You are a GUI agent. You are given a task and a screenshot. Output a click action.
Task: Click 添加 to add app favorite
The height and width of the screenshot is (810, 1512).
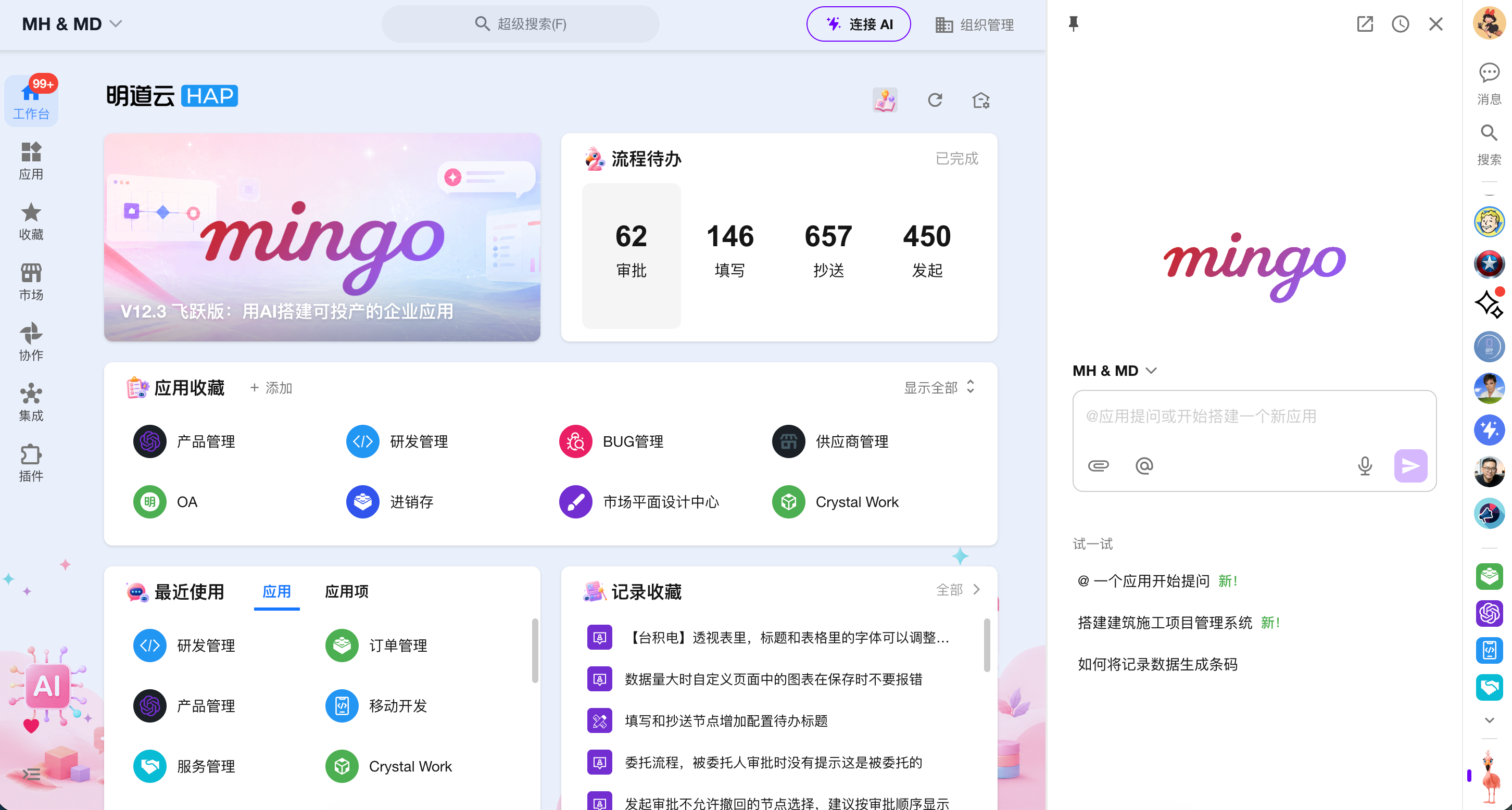(271, 388)
